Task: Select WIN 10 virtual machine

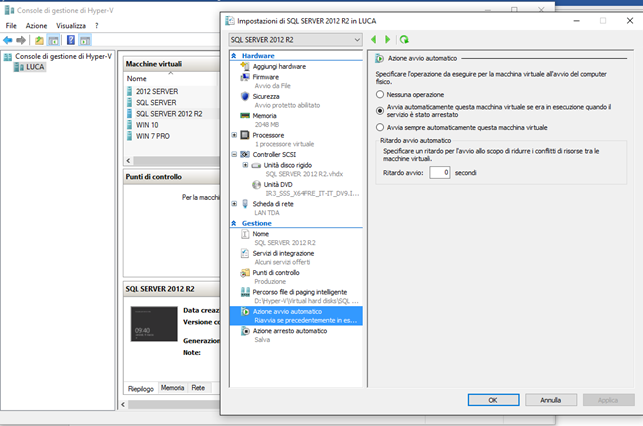Action: [x=147, y=125]
